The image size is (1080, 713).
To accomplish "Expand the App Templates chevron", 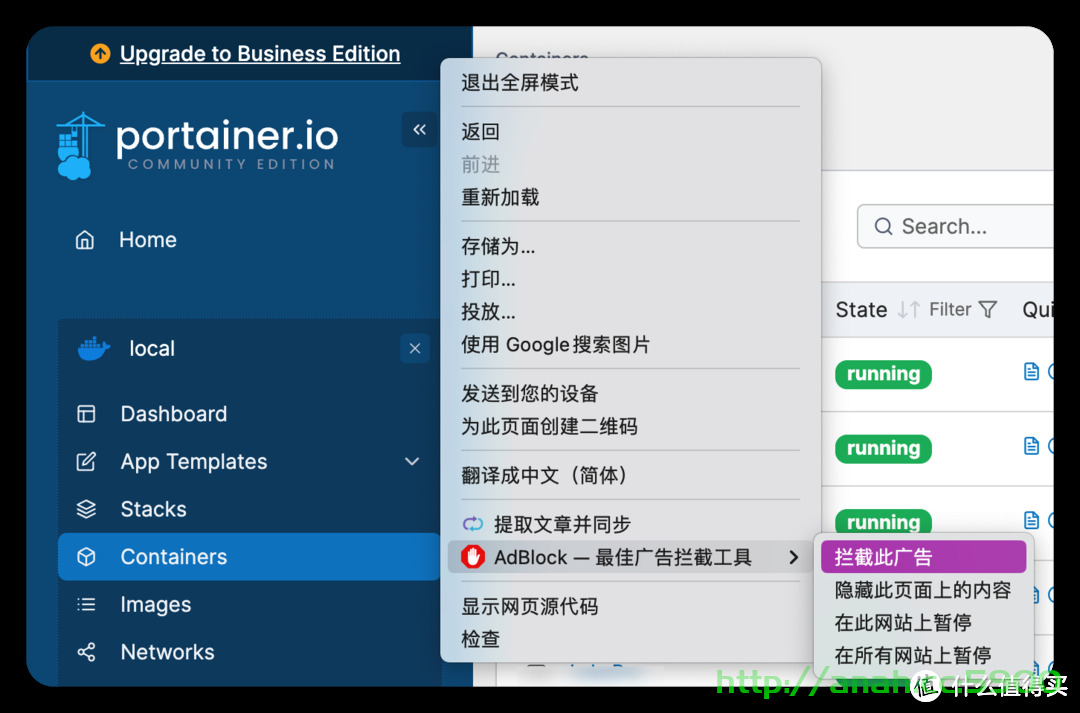I will pos(412,462).
